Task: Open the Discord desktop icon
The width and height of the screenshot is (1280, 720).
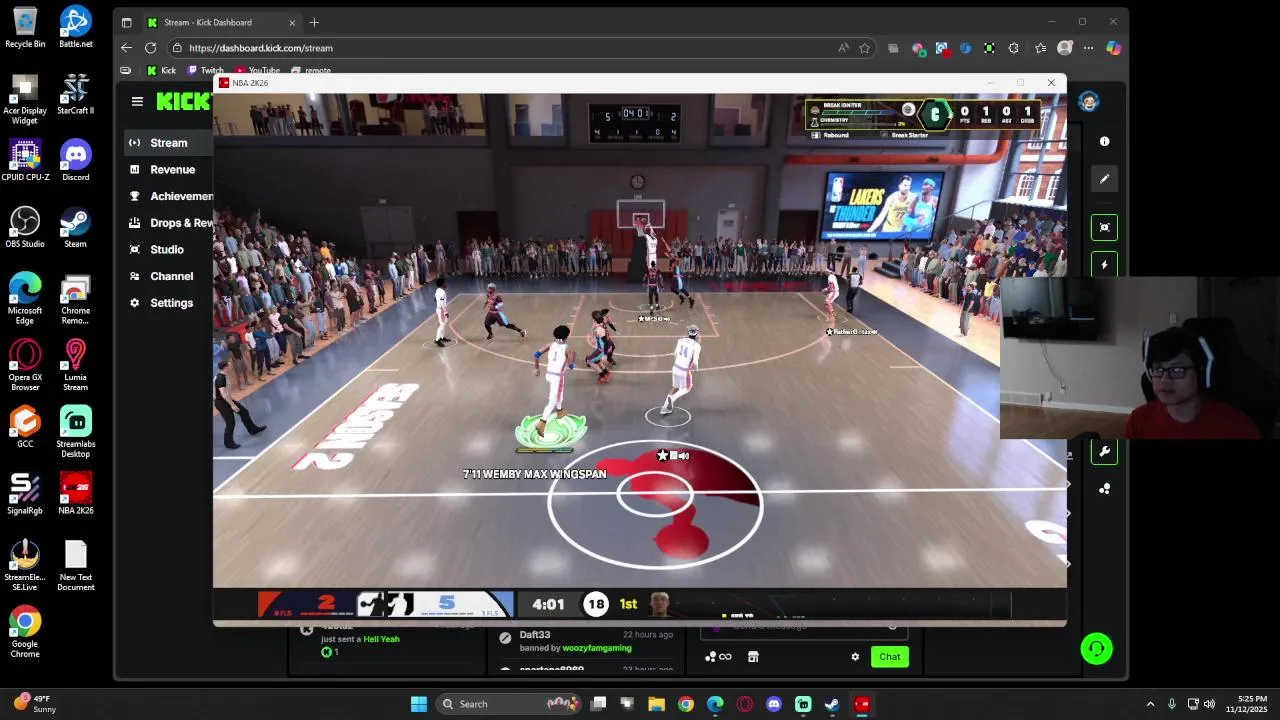Action: [x=75, y=161]
